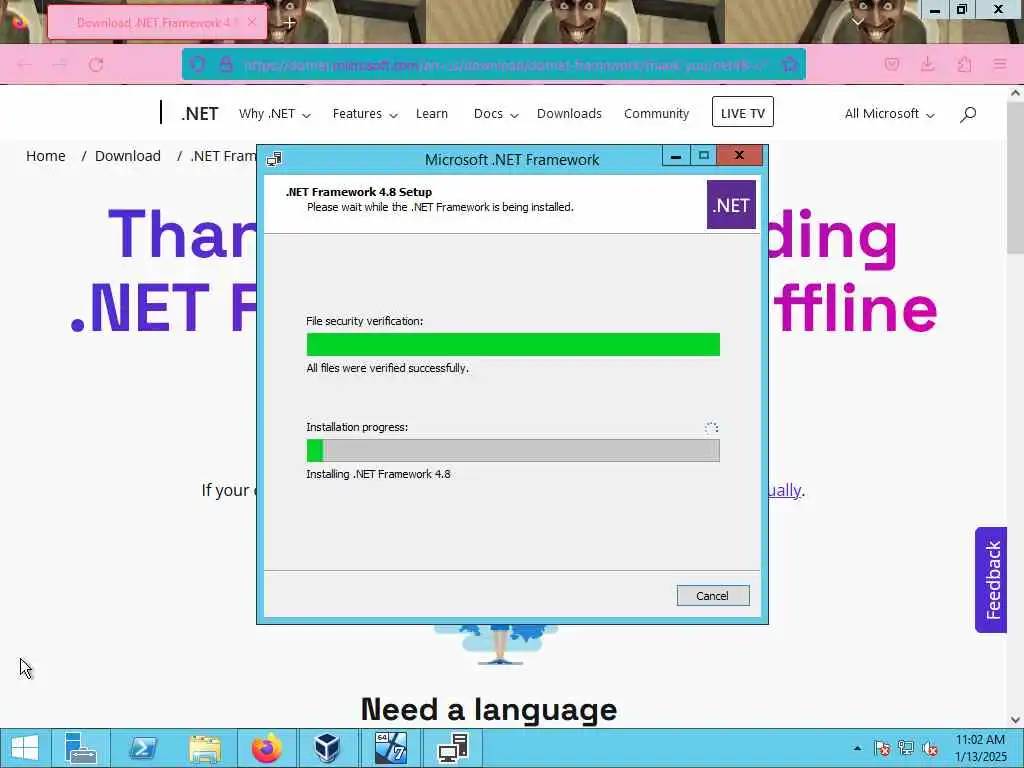Viewport: 1024px width, 768px height.
Task: Expand the All Microsoft menu
Action: (x=889, y=114)
